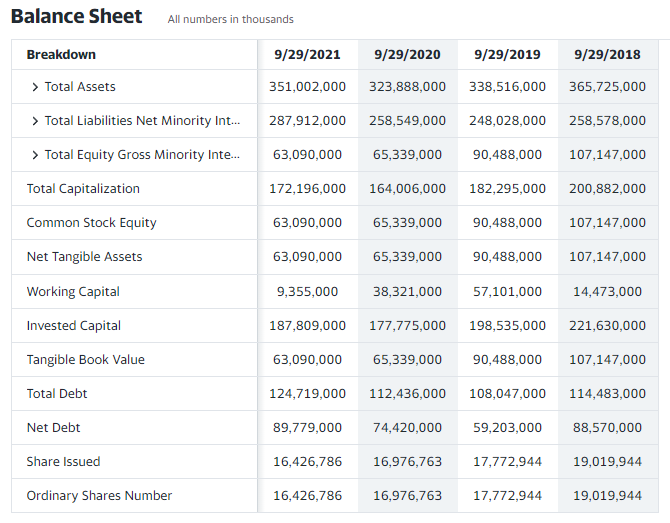Select the 9/29/2018 column header
Viewport: 670px width, 523px height.
pos(607,54)
